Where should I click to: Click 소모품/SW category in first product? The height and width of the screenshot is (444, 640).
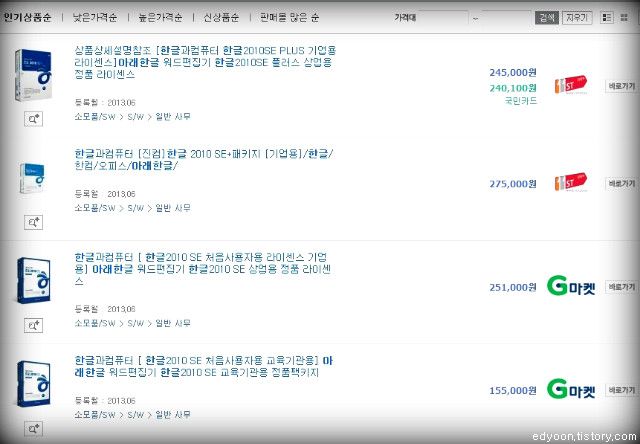[95, 117]
